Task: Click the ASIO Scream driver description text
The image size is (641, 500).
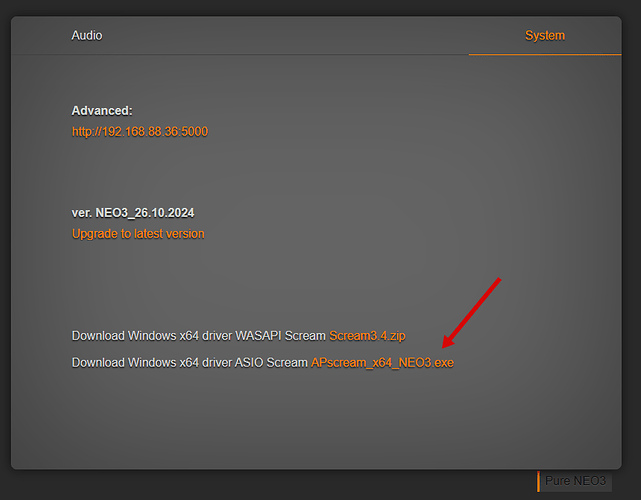Action: 189,362
